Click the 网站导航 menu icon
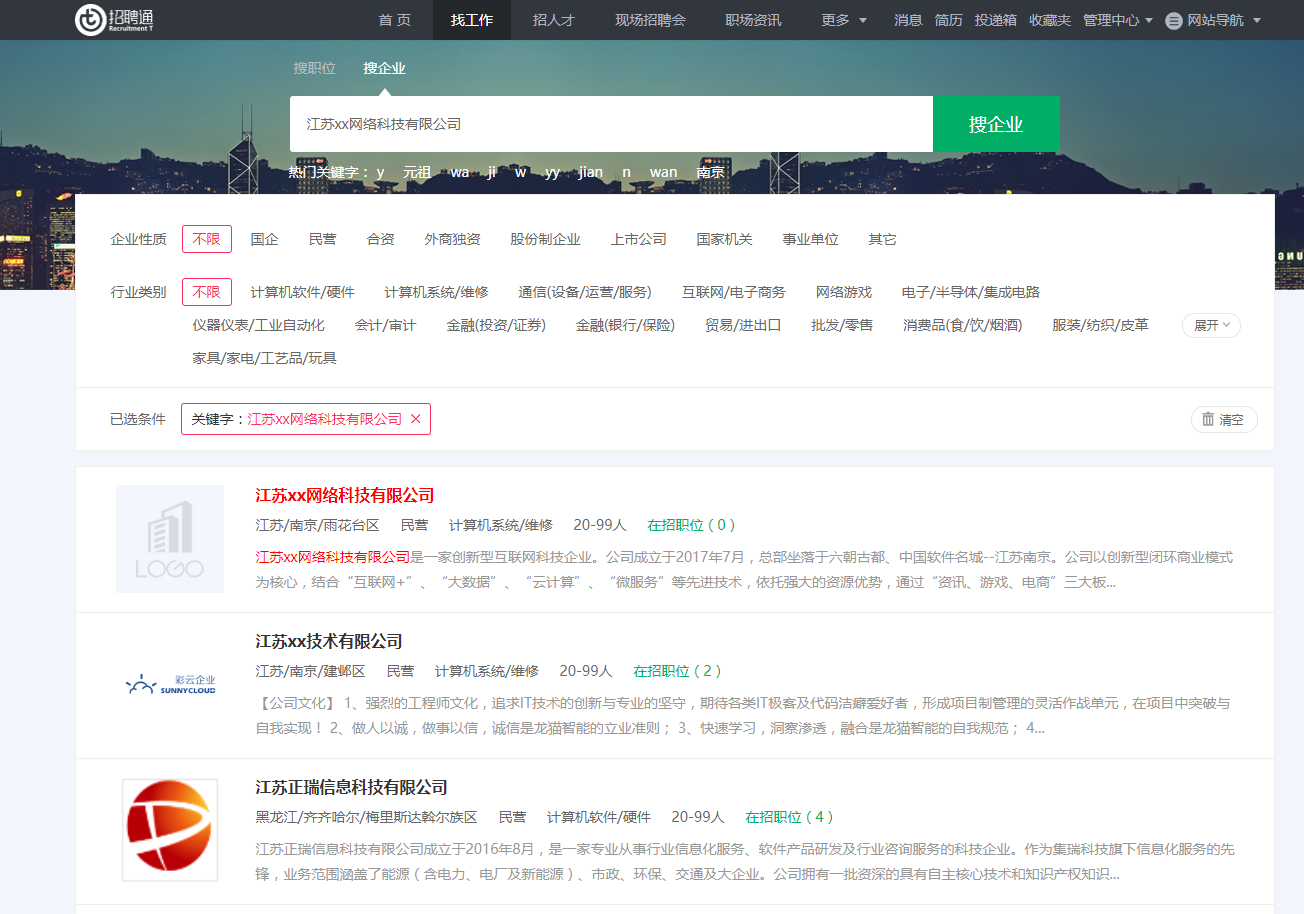 tap(1174, 20)
